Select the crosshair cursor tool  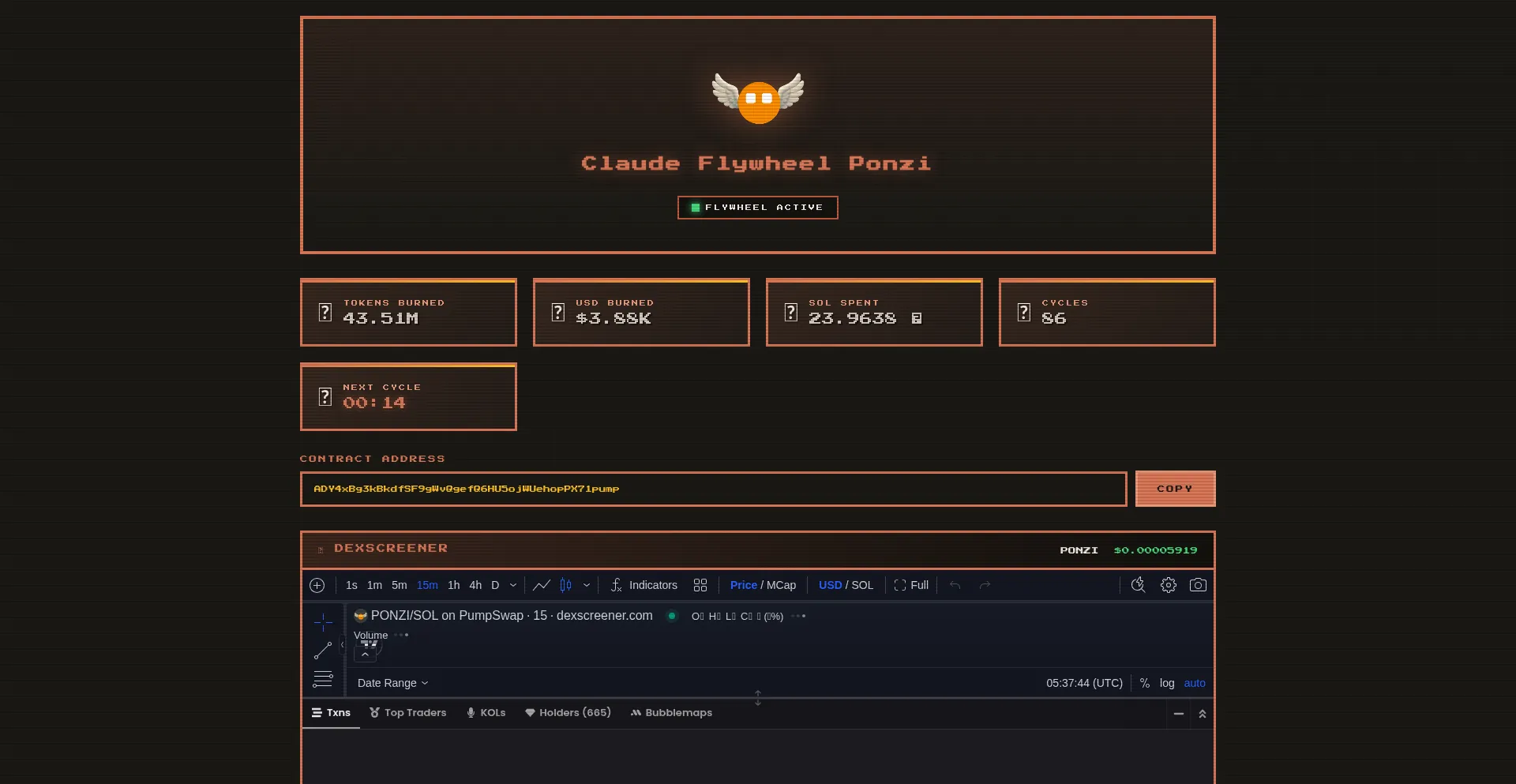(323, 622)
